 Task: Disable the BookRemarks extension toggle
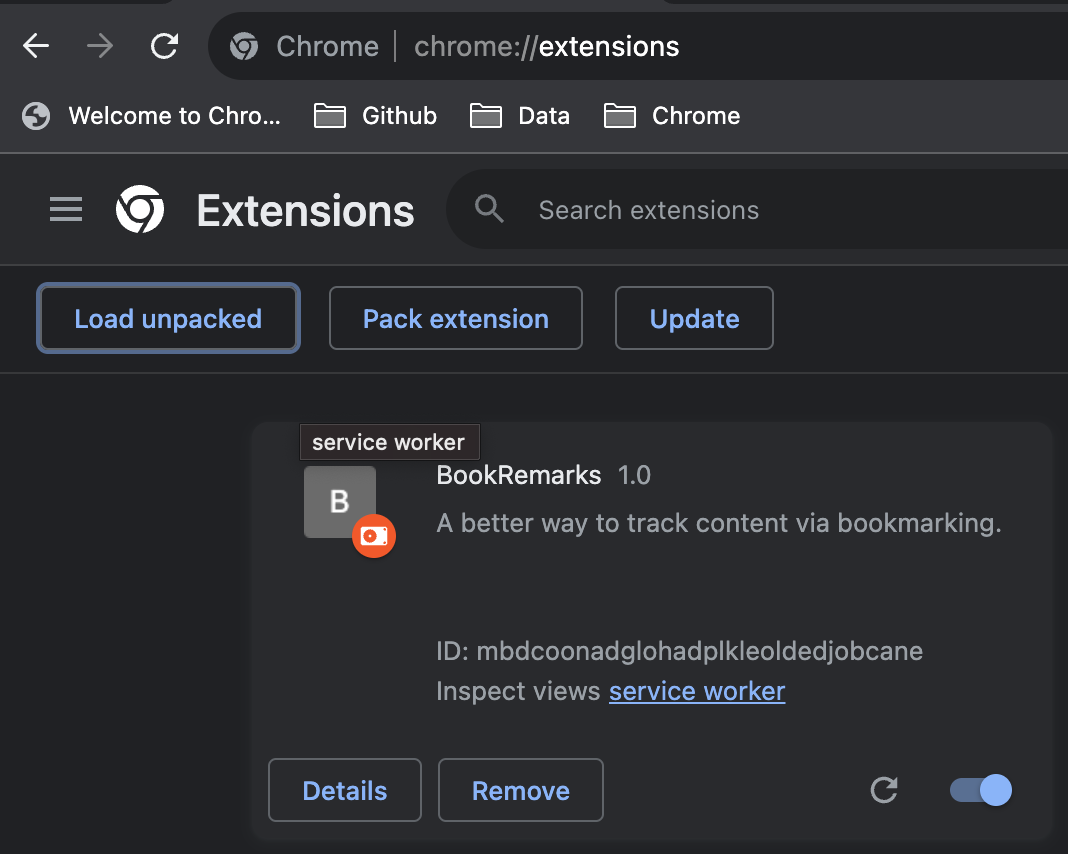click(981, 791)
